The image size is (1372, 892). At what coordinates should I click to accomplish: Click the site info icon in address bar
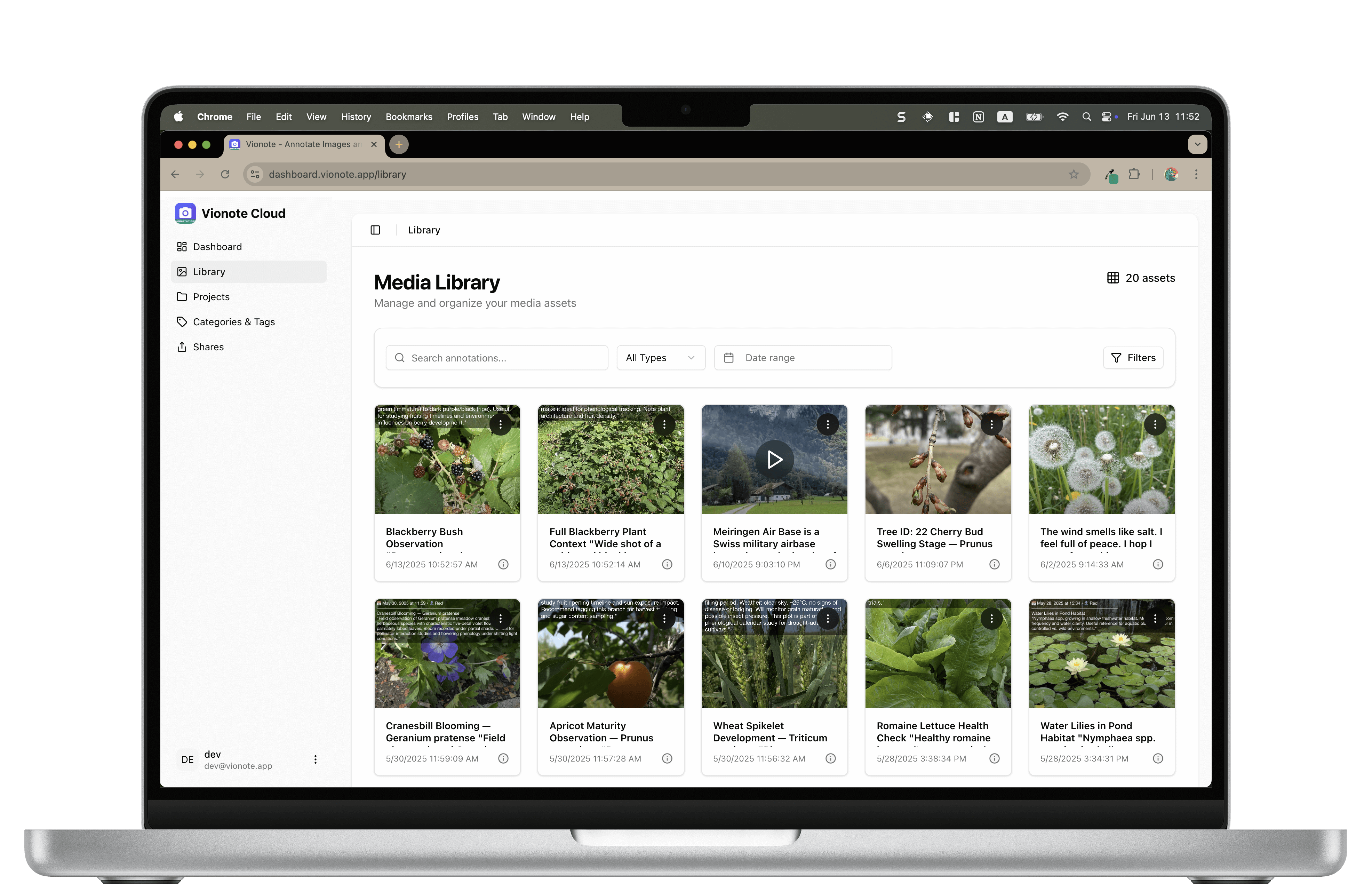coord(255,175)
